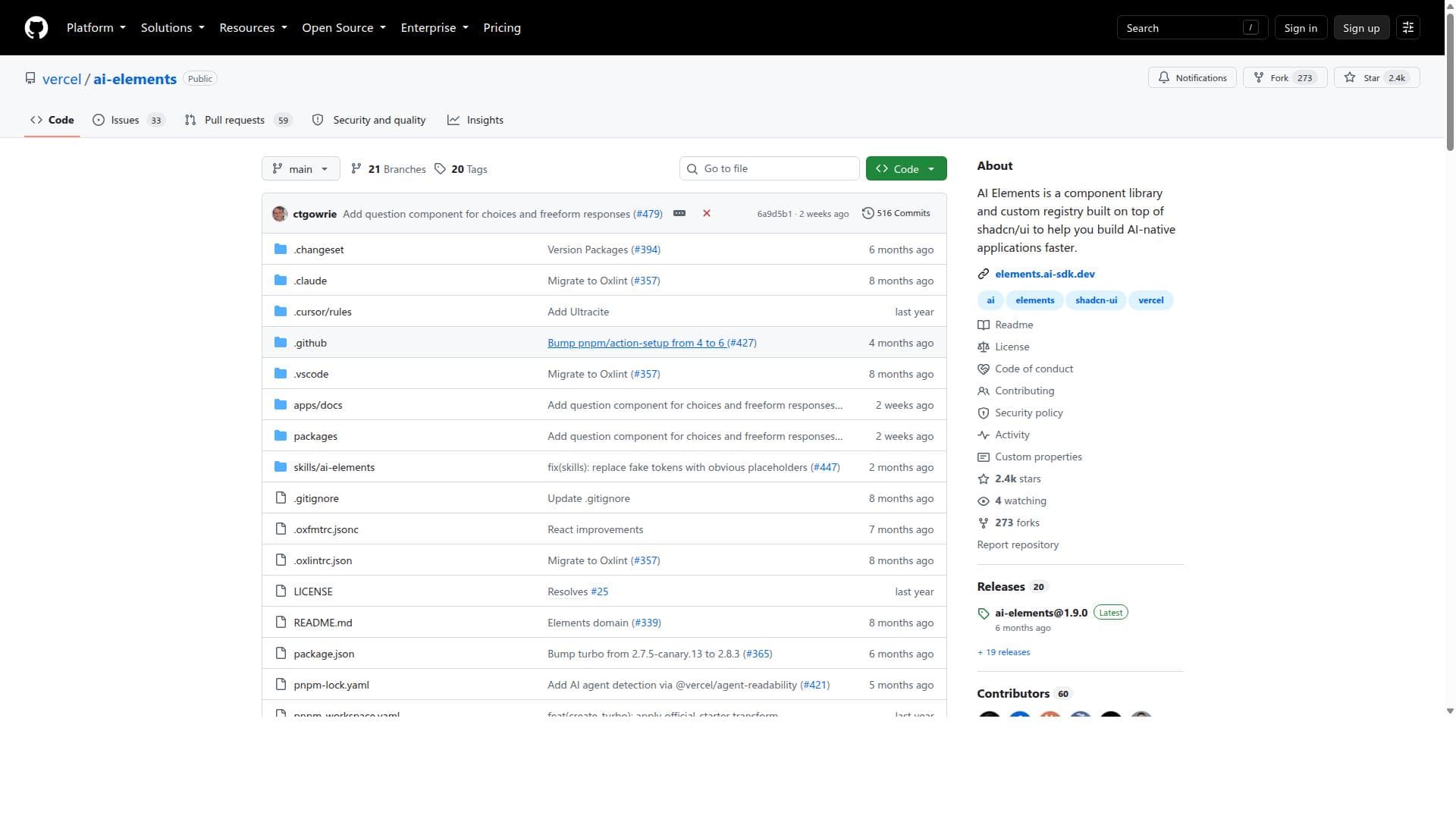This screenshot has height=819, width=1456.
Task: Open the .oxlintrc.json file
Action: click(x=323, y=561)
